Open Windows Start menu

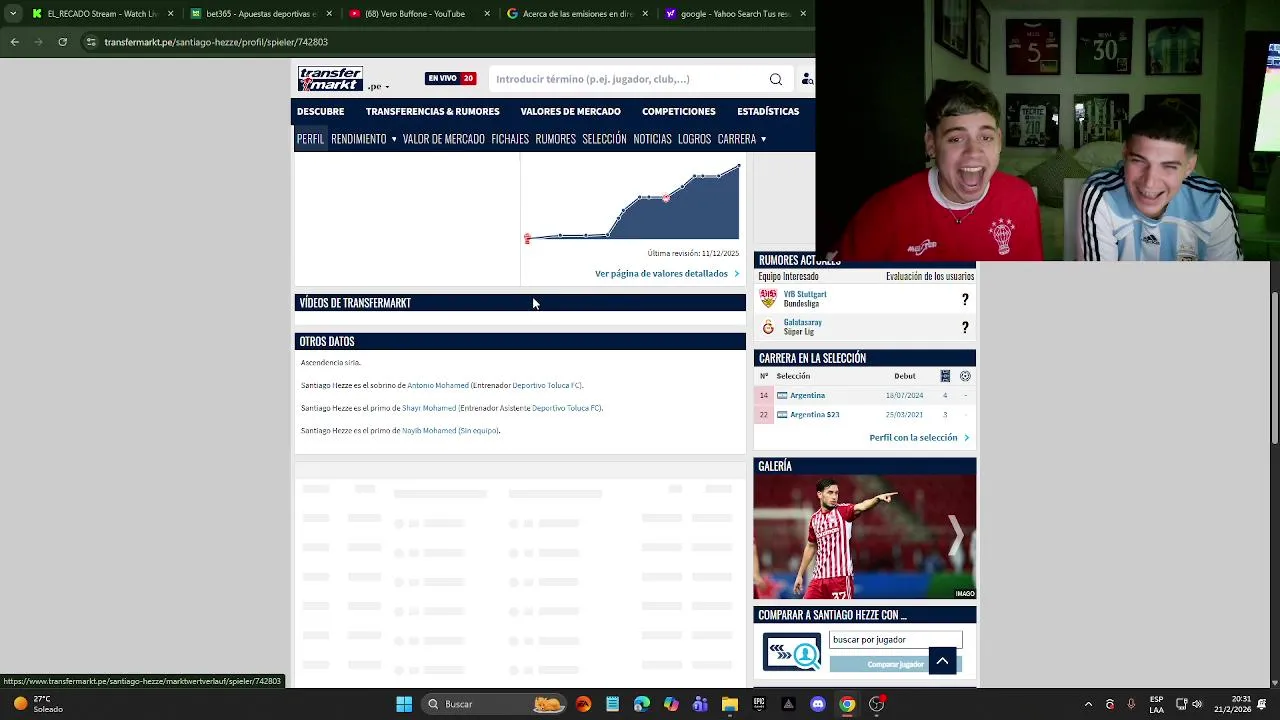click(404, 704)
